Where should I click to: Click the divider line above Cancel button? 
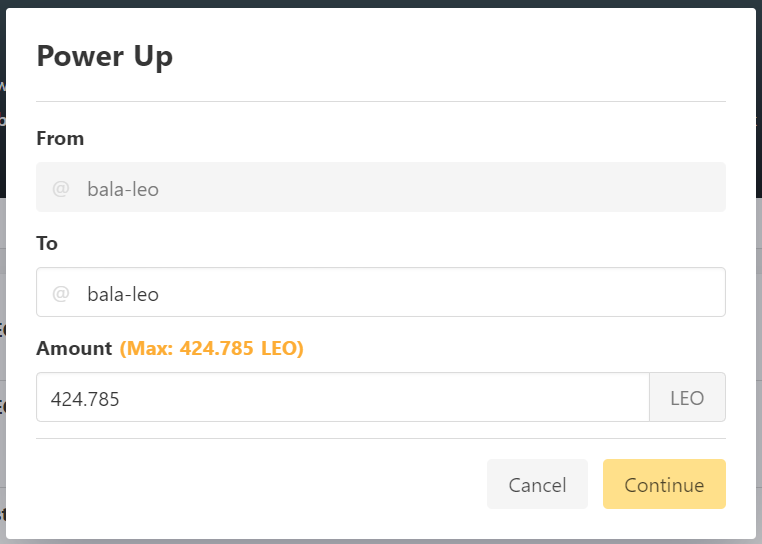tap(380, 438)
